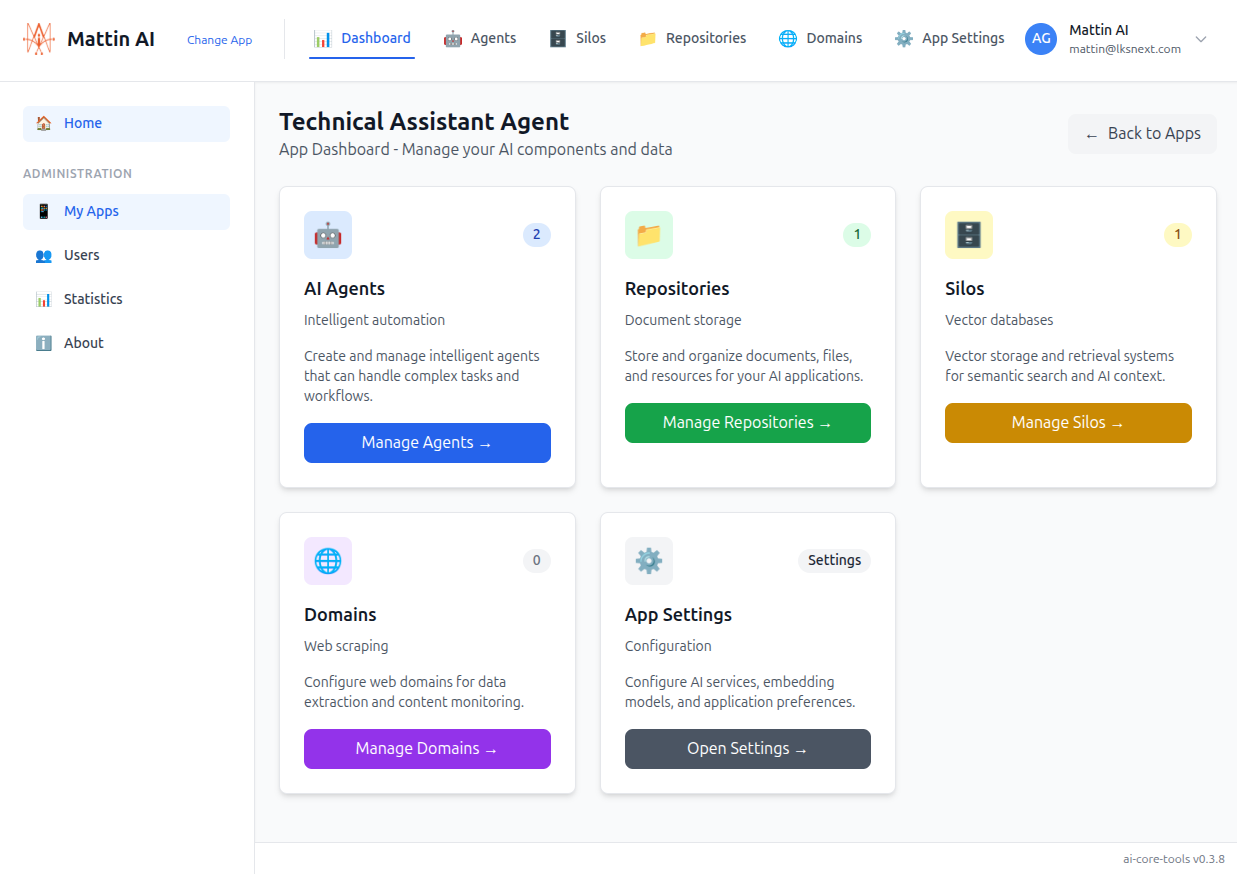Screen dimensions: 1237x874
Task: Click the Open Settings button
Action: click(x=747, y=748)
